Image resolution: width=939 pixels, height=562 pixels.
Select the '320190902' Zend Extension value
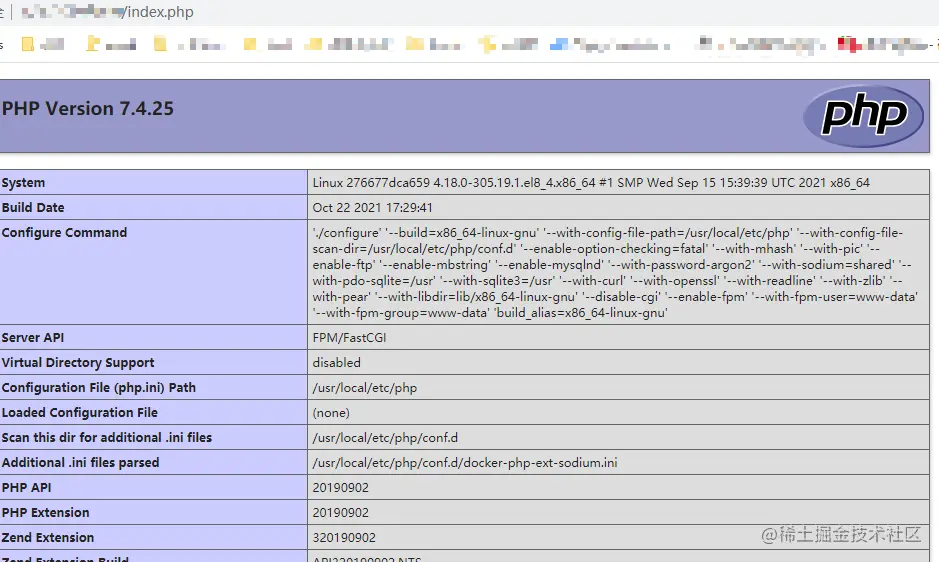pos(344,538)
